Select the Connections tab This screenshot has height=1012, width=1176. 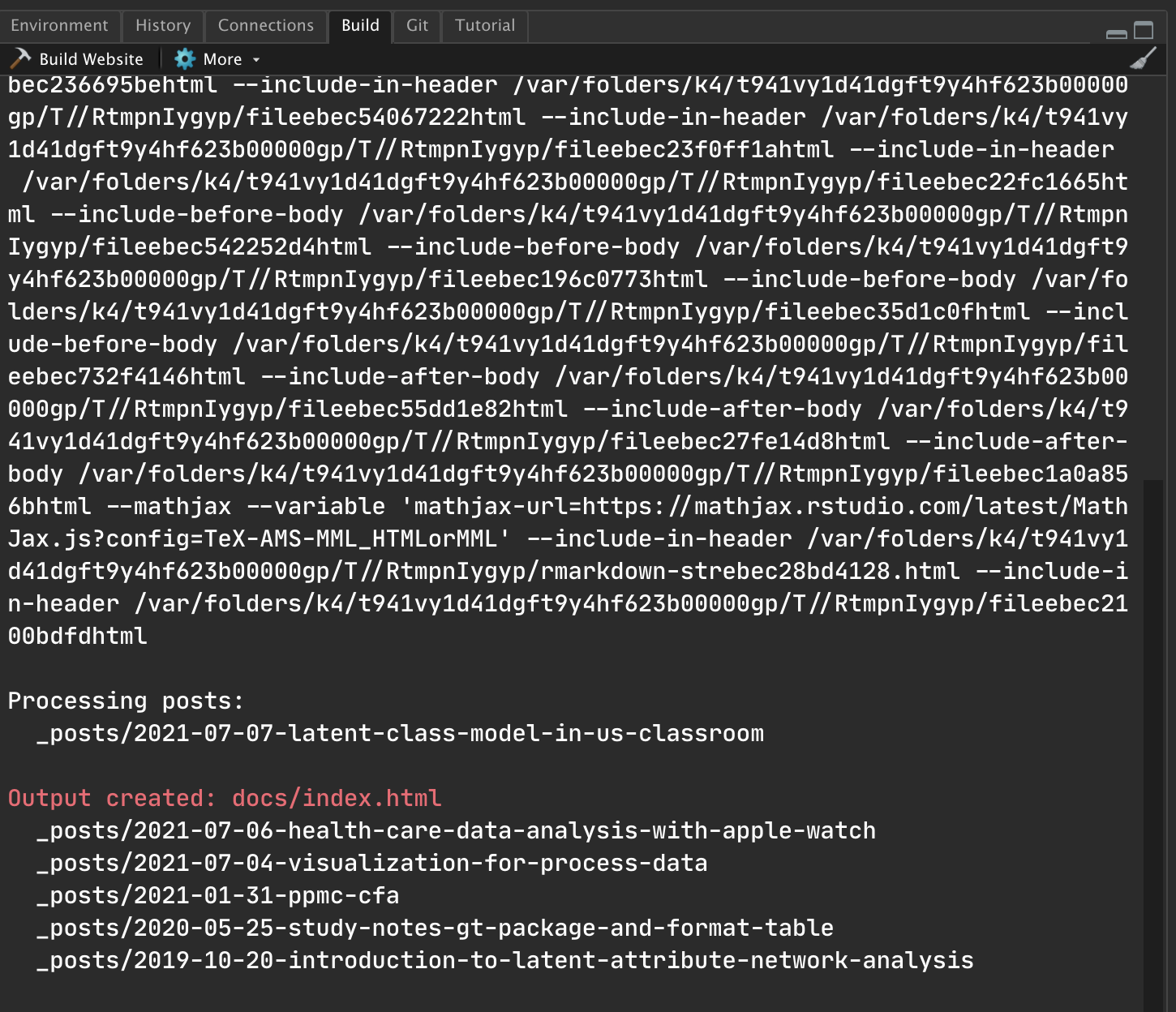click(x=265, y=26)
